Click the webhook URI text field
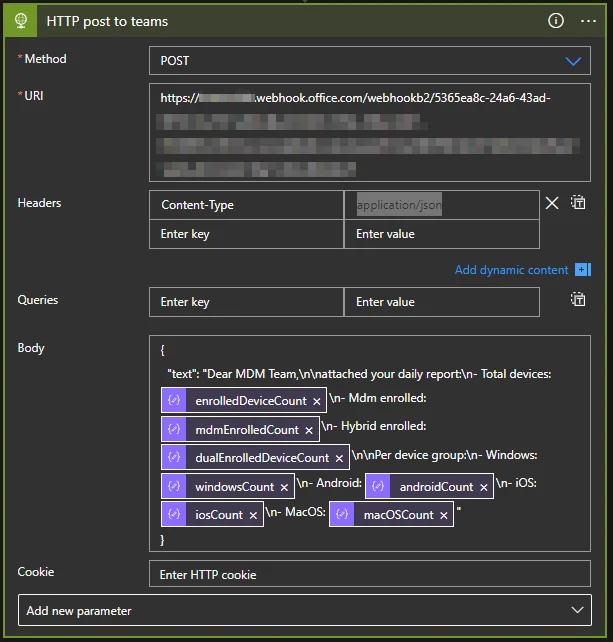The height and width of the screenshot is (642, 613). tap(370, 132)
